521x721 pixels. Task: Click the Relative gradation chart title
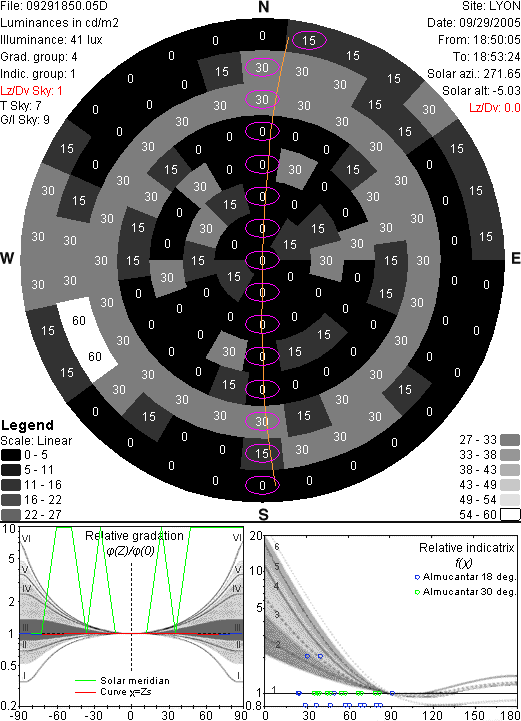(x=134, y=536)
